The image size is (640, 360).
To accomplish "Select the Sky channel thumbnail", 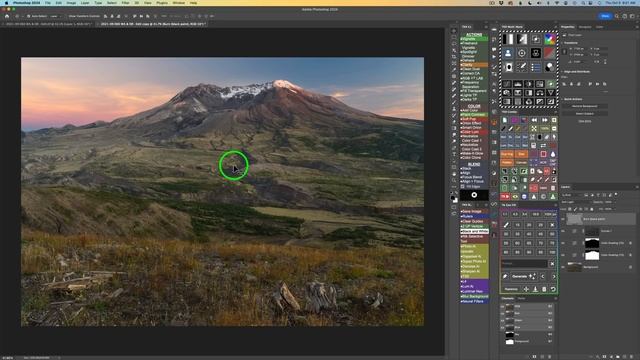I will [x=509, y=334].
